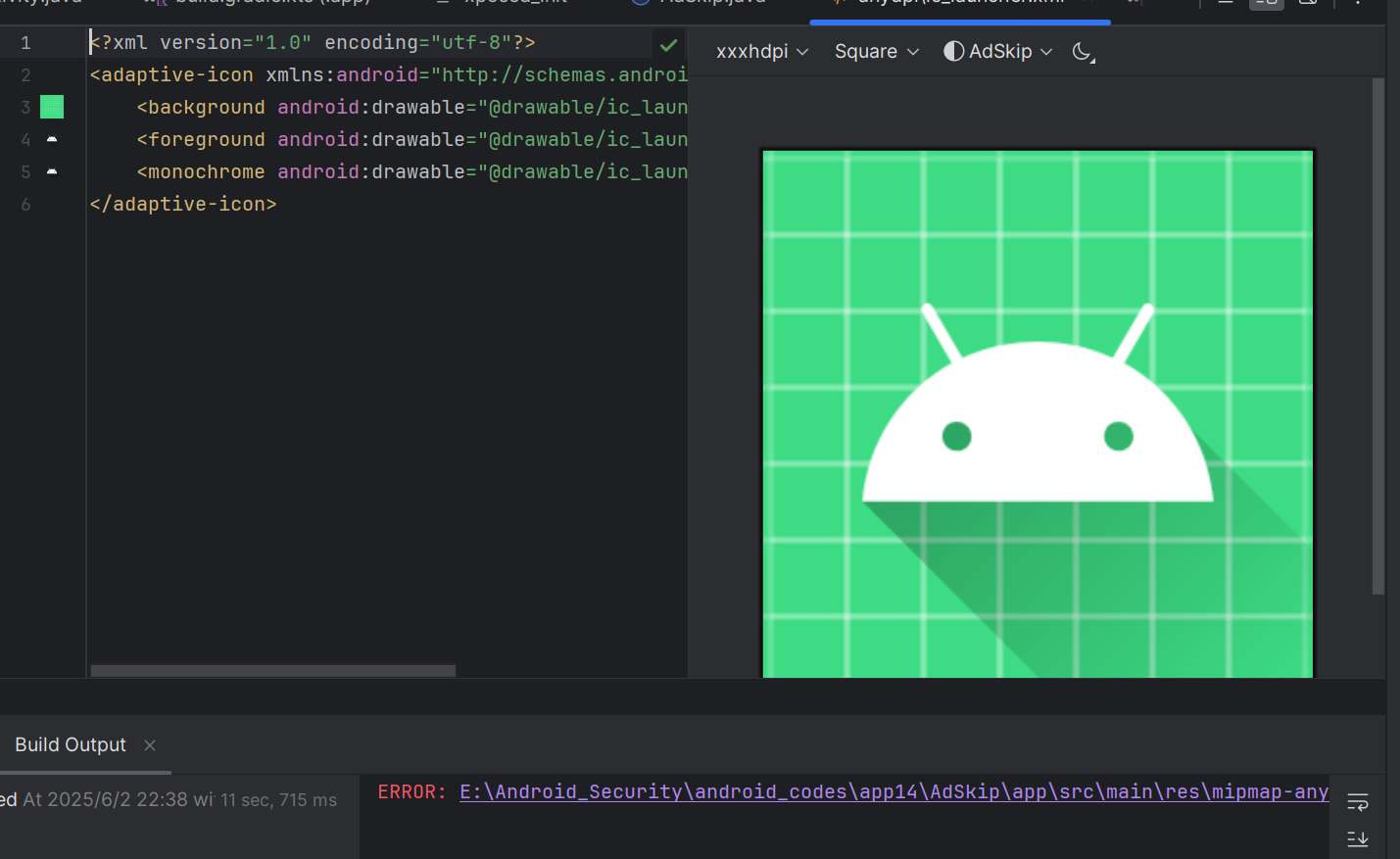Close the Build Output tab
1400x859 pixels.
(x=150, y=745)
